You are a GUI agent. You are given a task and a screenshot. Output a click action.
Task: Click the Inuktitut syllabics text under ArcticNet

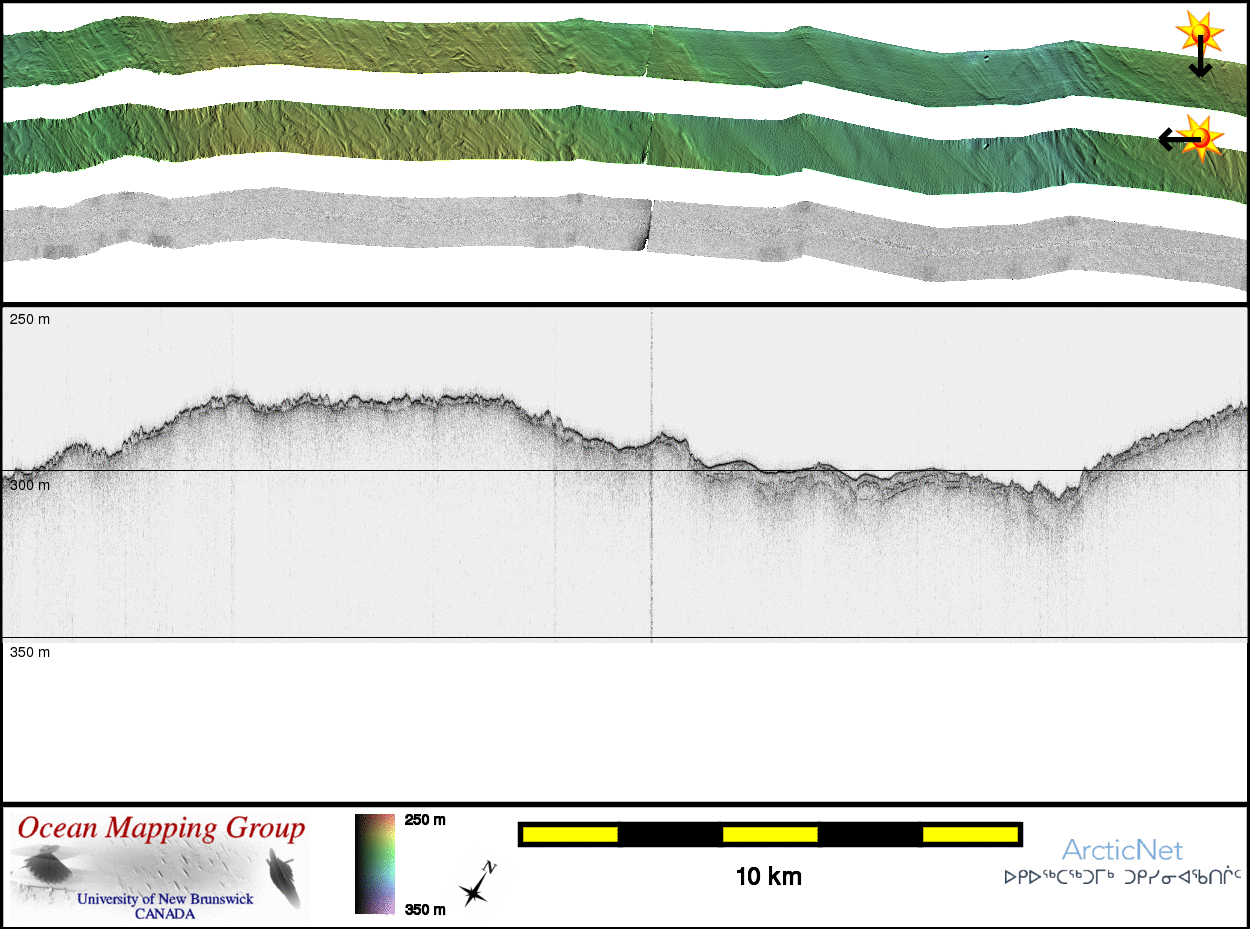pyautogui.click(x=1121, y=878)
